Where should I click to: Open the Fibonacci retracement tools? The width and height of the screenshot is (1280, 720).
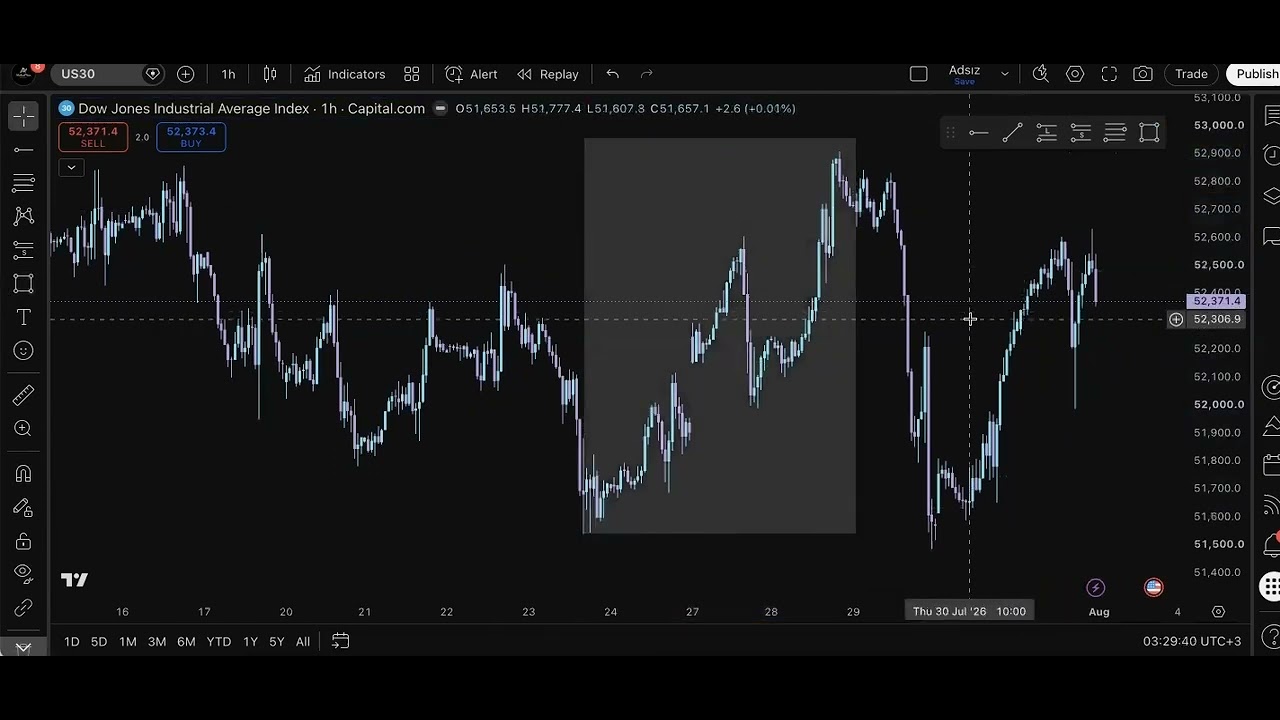23,183
